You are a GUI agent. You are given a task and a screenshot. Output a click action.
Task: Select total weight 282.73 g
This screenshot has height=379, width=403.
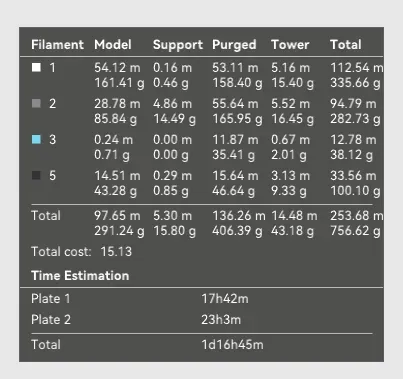355,119
